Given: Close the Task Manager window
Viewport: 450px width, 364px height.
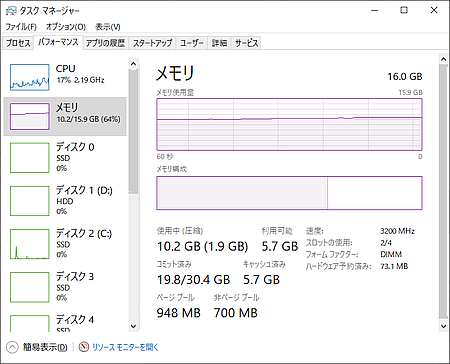Looking at the screenshot, I should click(434, 11).
